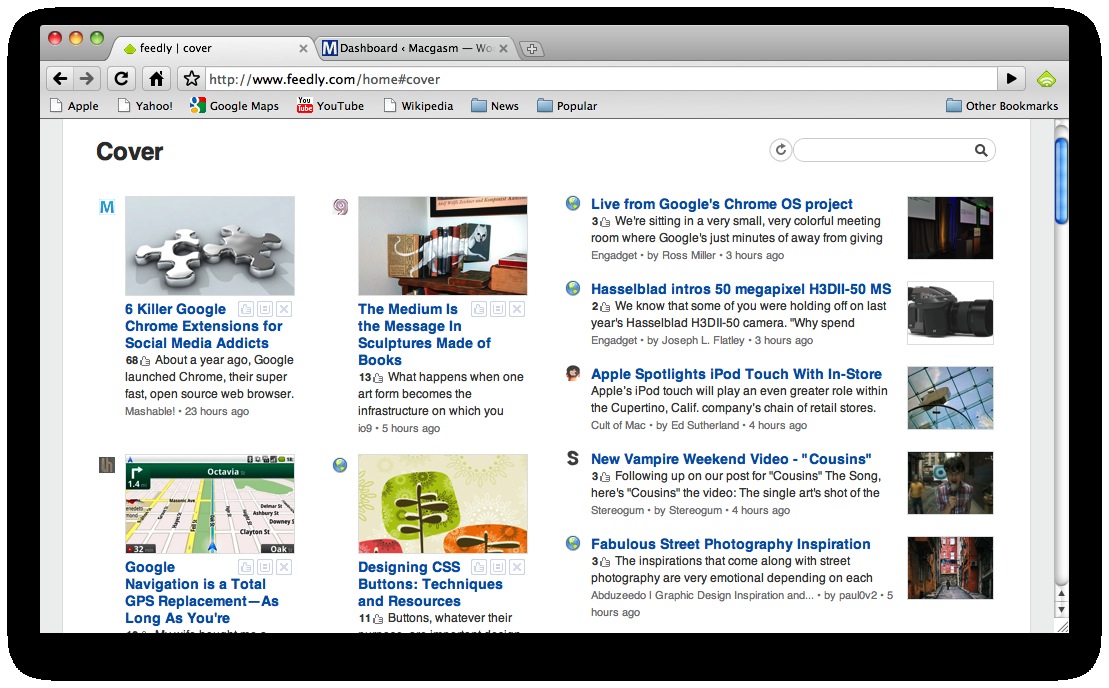This screenshot has width=1109, height=688.
Task: Like the Google Navigation GPS article
Action: click(x=246, y=567)
